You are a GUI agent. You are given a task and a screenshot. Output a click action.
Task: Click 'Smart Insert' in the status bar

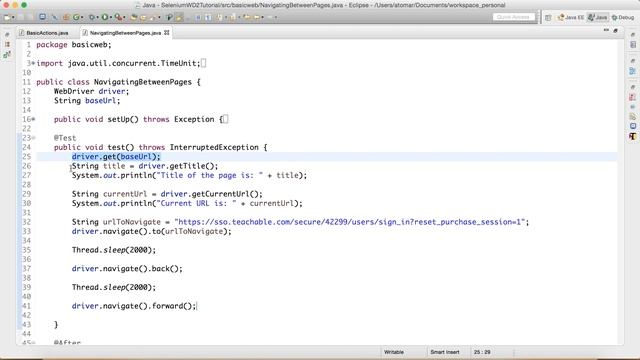pyautogui.click(x=444, y=352)
